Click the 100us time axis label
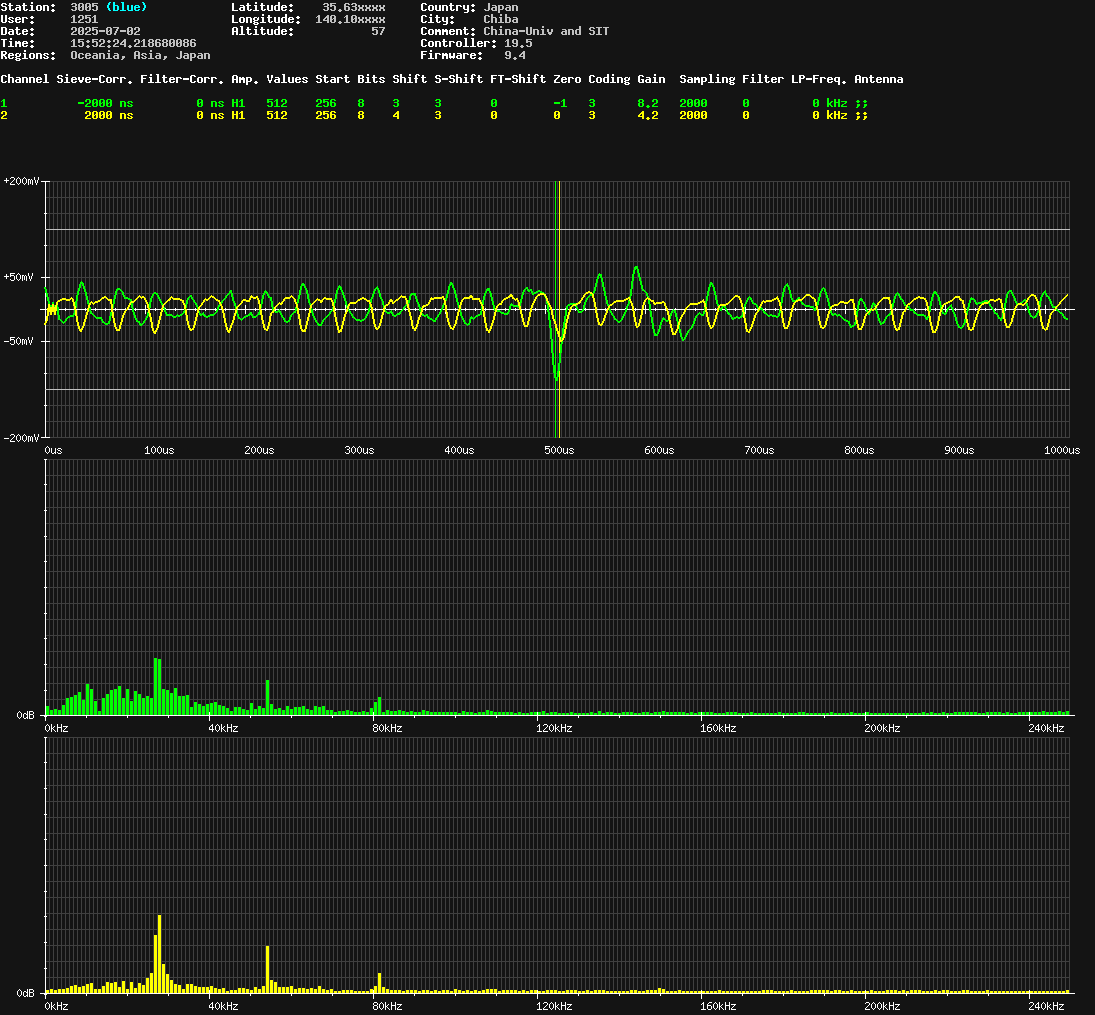This screenshot has width=1095, height=1015. point(159,451)
